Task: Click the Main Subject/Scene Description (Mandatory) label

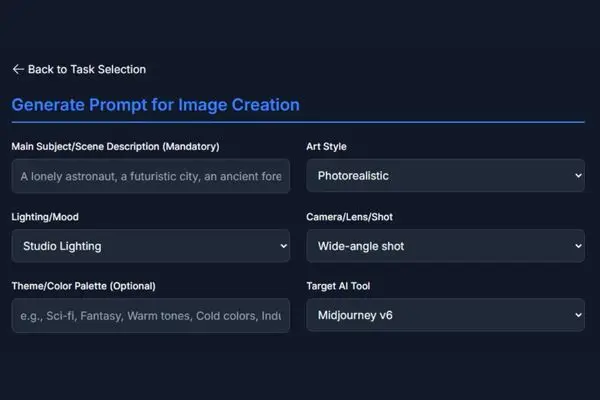Action: (x=116, y=147)
